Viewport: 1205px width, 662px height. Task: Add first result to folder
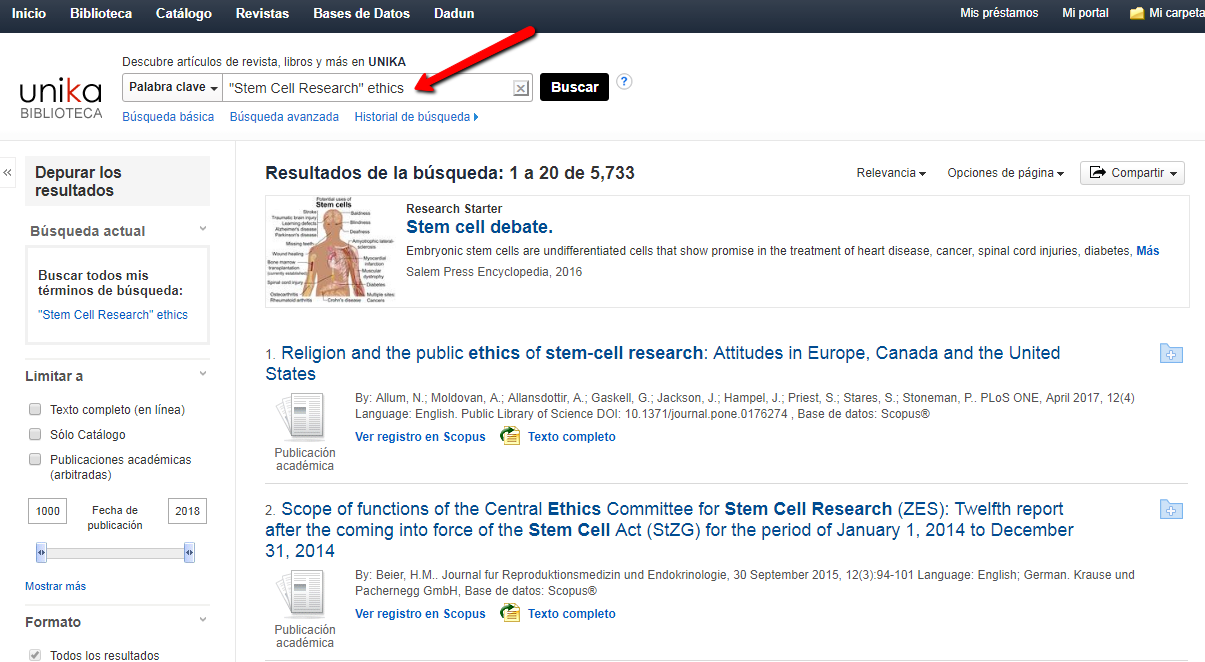[x=1171, y=353]
